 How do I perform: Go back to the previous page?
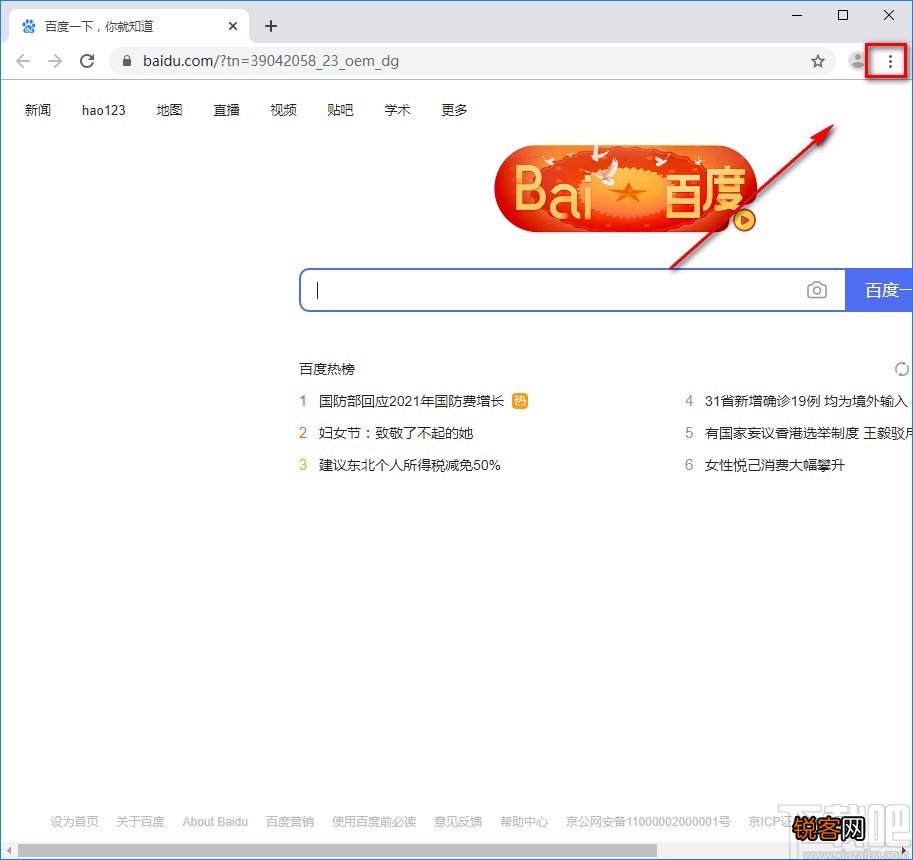[x=23, y=61]
